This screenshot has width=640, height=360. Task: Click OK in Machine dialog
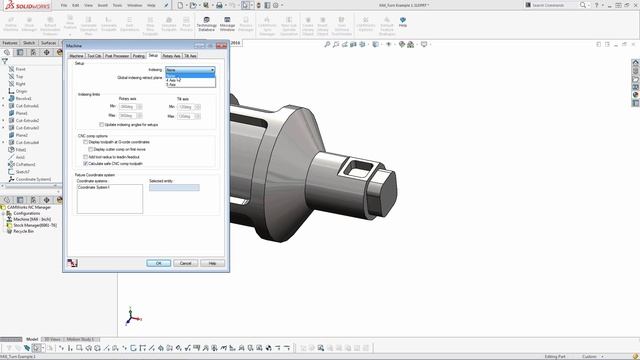click(x=158, y=263)
